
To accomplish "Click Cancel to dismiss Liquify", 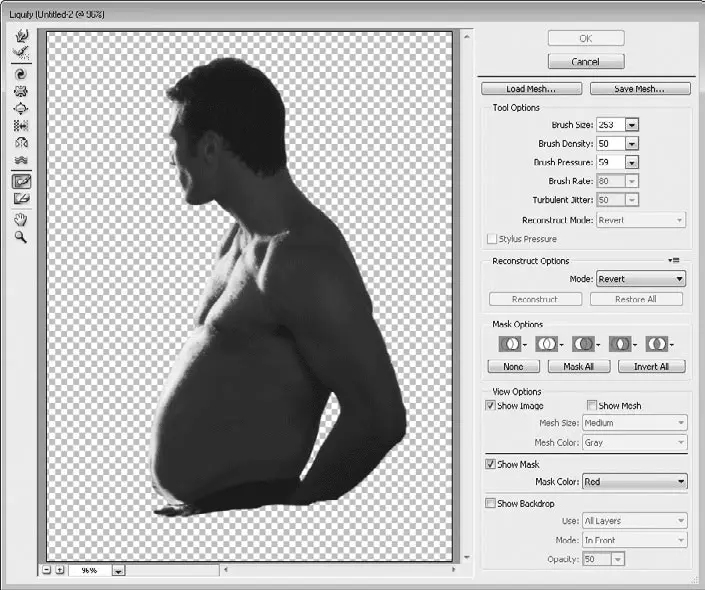I will coord(585,62).
